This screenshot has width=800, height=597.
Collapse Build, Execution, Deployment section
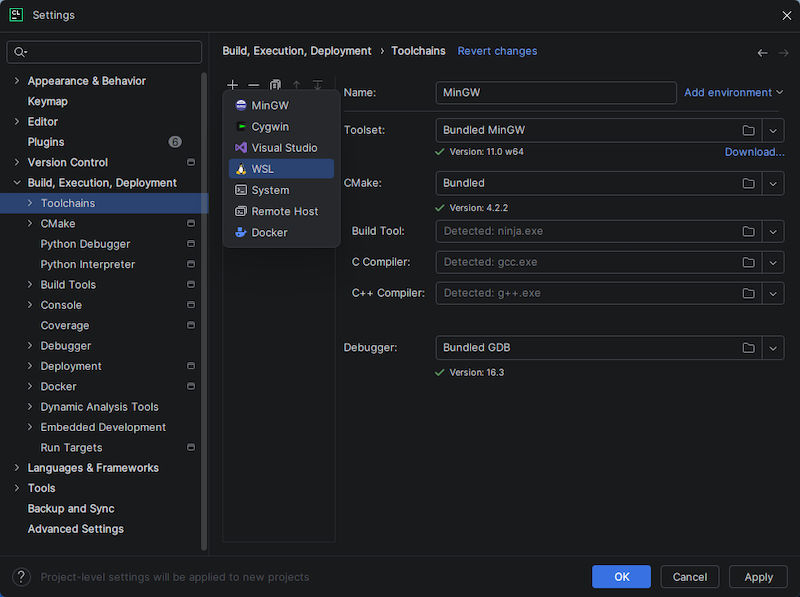point(17,183)
